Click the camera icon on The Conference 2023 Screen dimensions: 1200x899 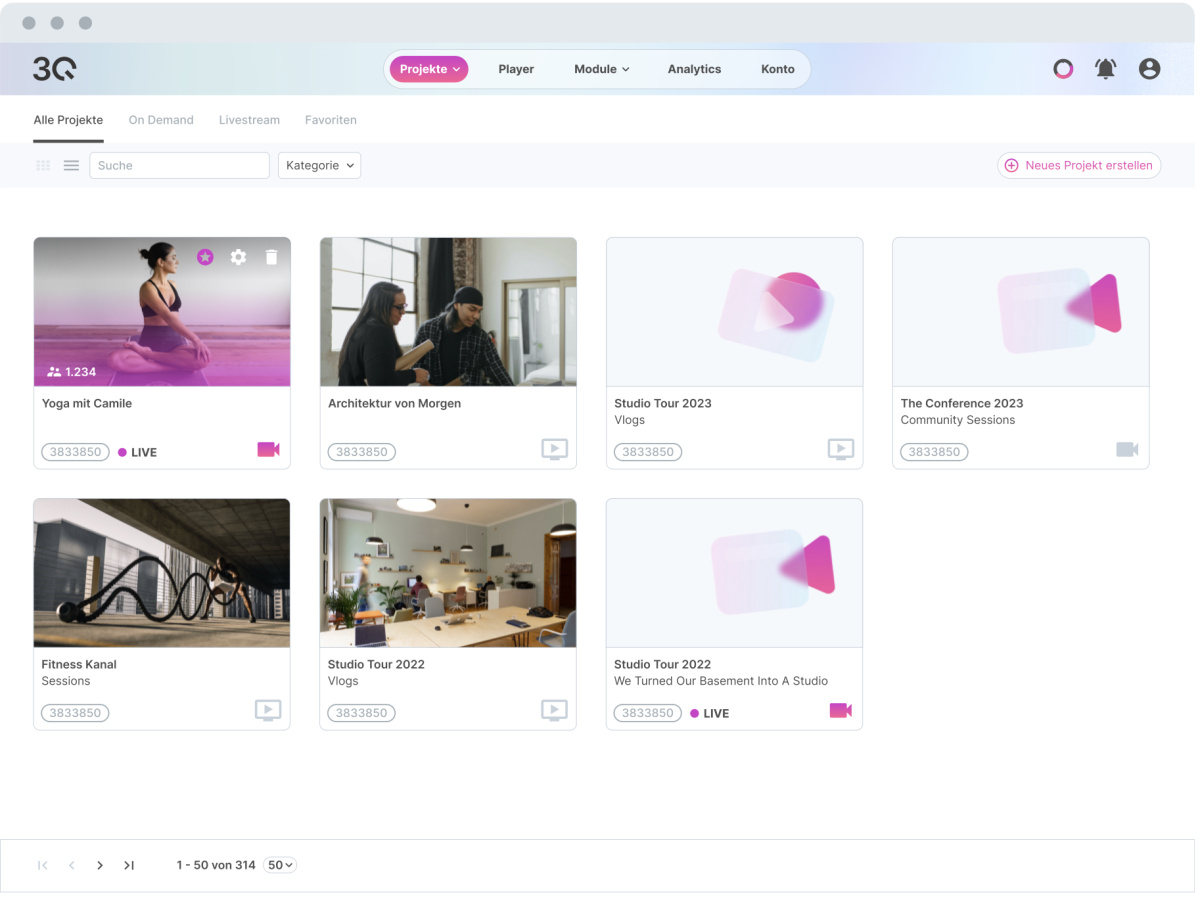pyautogui.click(x=1127, y=450)
